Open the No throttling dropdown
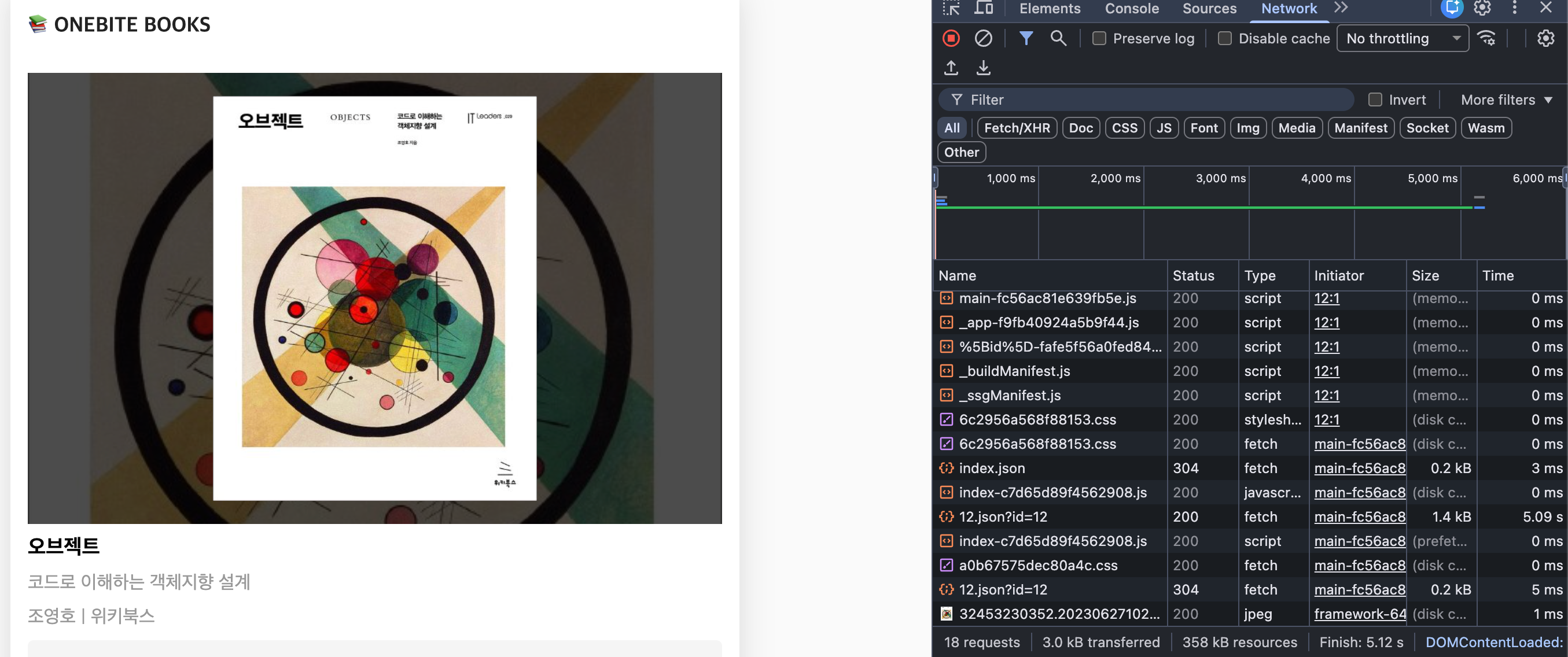The width and height of the screenshot is (1568, 657). (x=1402, y=38)
